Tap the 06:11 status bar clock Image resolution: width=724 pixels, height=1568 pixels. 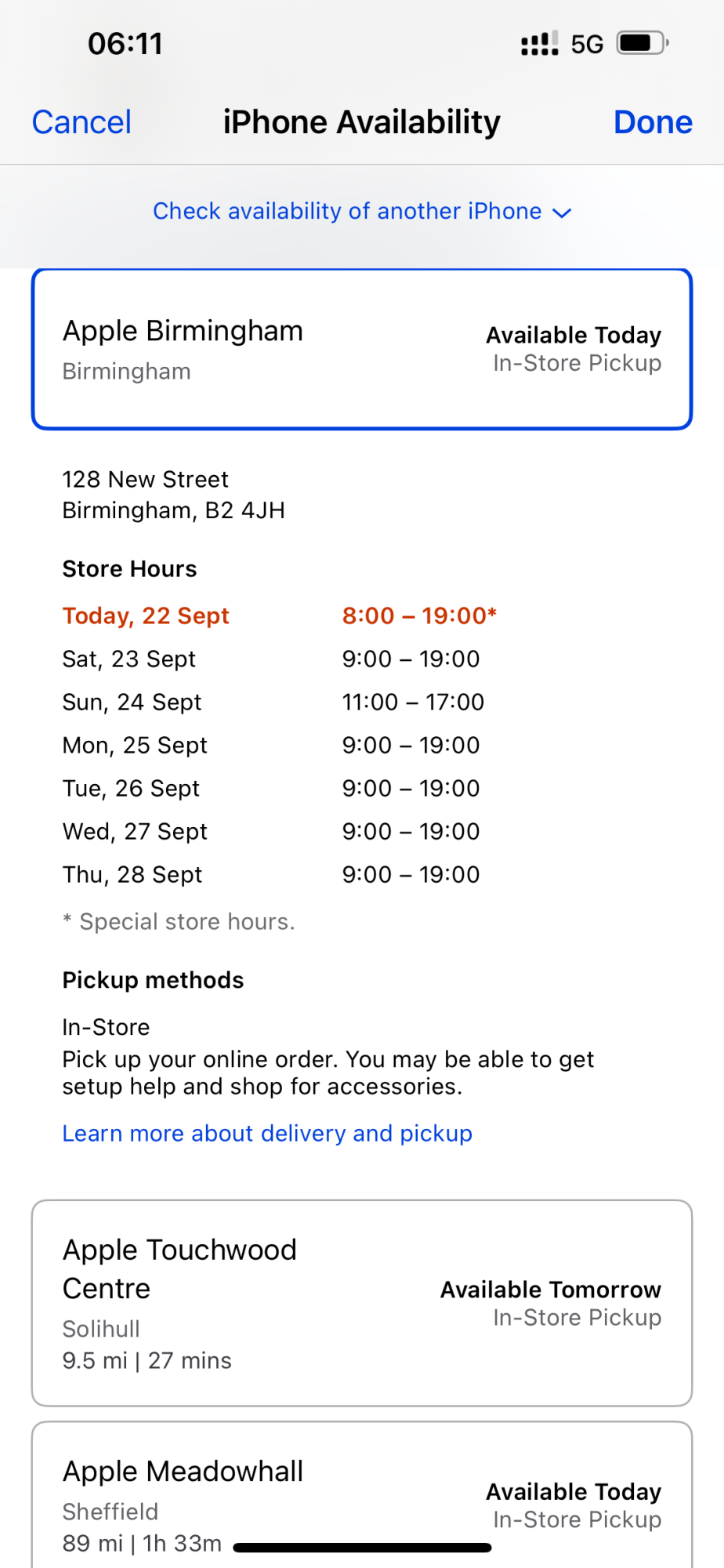[125, 44]
